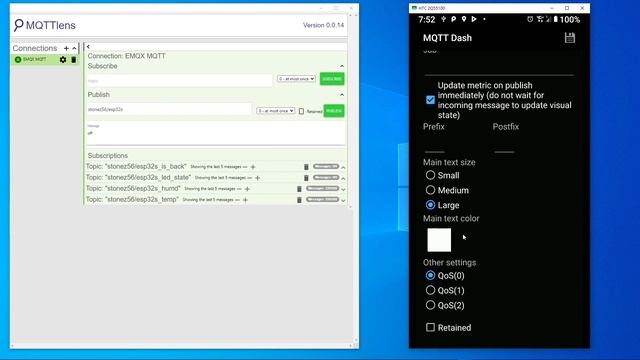Increase messages shown for esp32s_led_state topic

(x=258, y=178)
